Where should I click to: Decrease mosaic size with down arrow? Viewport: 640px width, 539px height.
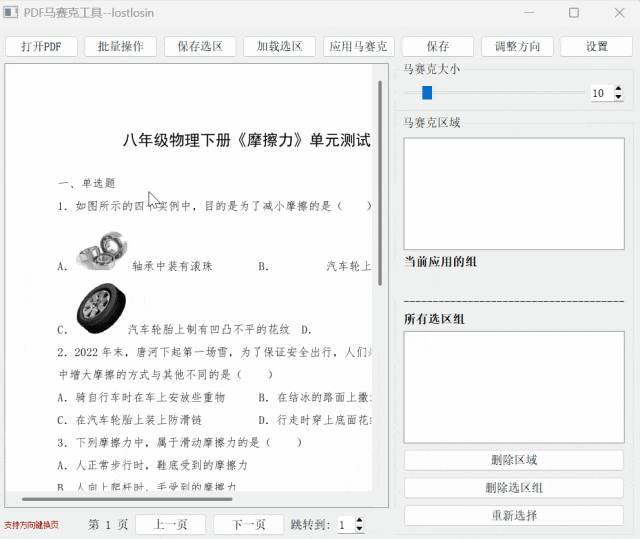click(x=618, y=98)
